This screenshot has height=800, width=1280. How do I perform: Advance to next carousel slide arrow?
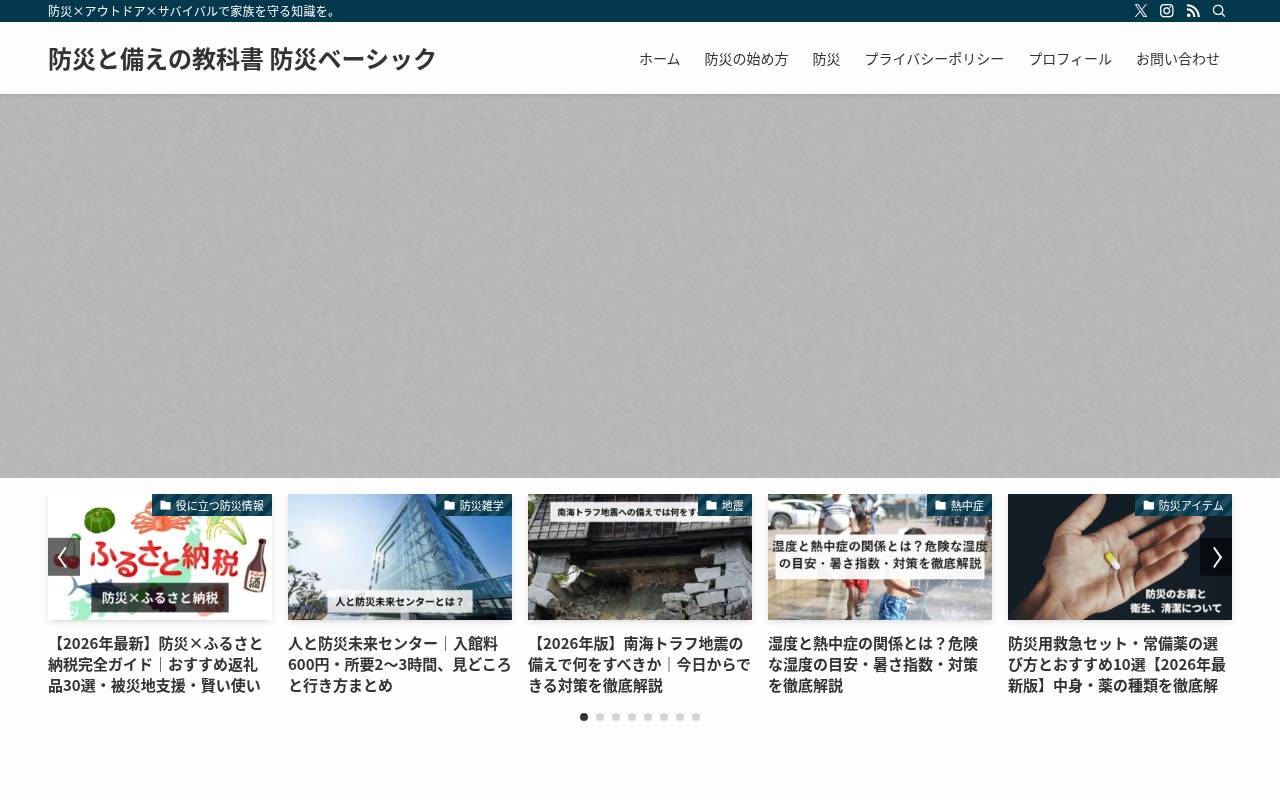(x=1216, y=557)
